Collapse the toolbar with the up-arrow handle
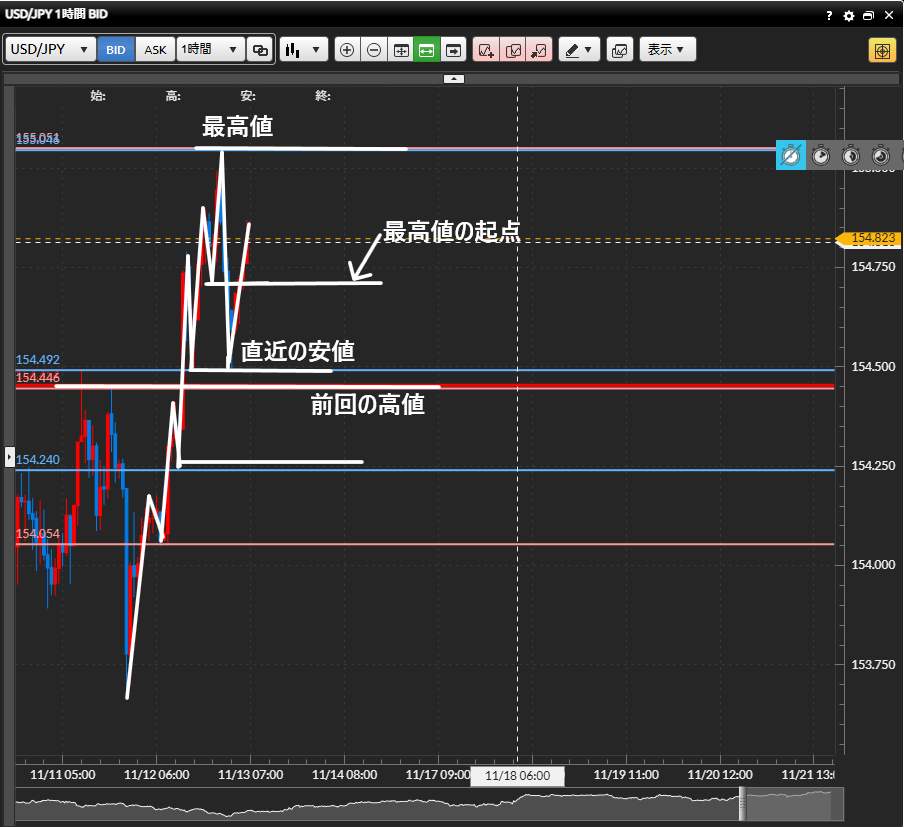 453,78
